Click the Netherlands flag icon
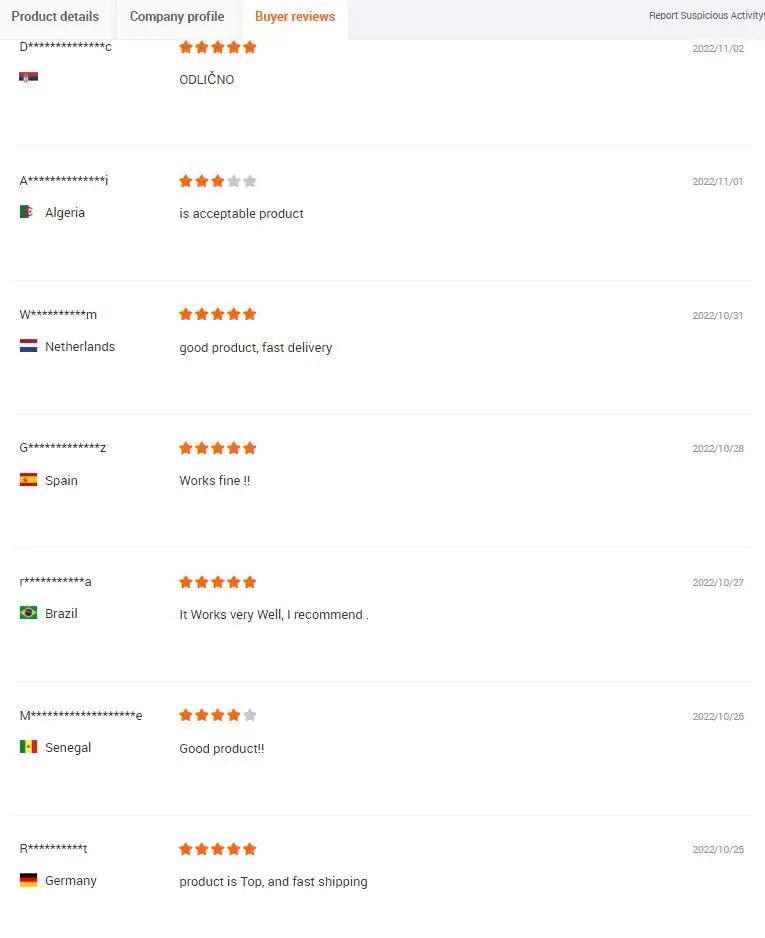This screenshot has height=938, width=765. pyautogui.click(x=28, y=347)
